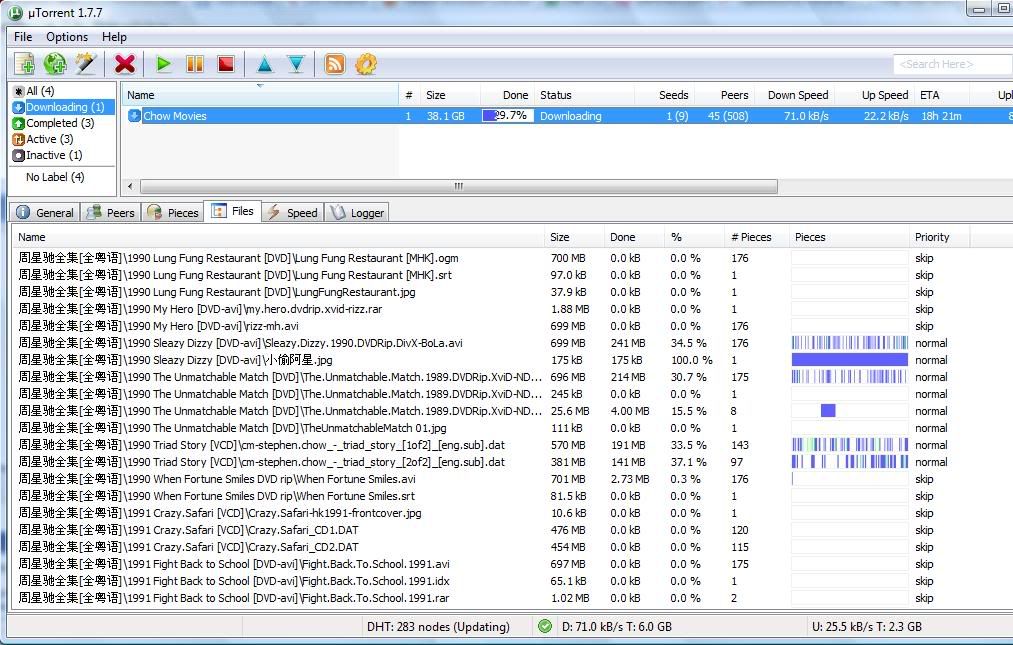The width and height of the screenshot is (1013, 645).
Task: Pause the torrent with the orange pause icon
Action: click(x=194, y=64)
